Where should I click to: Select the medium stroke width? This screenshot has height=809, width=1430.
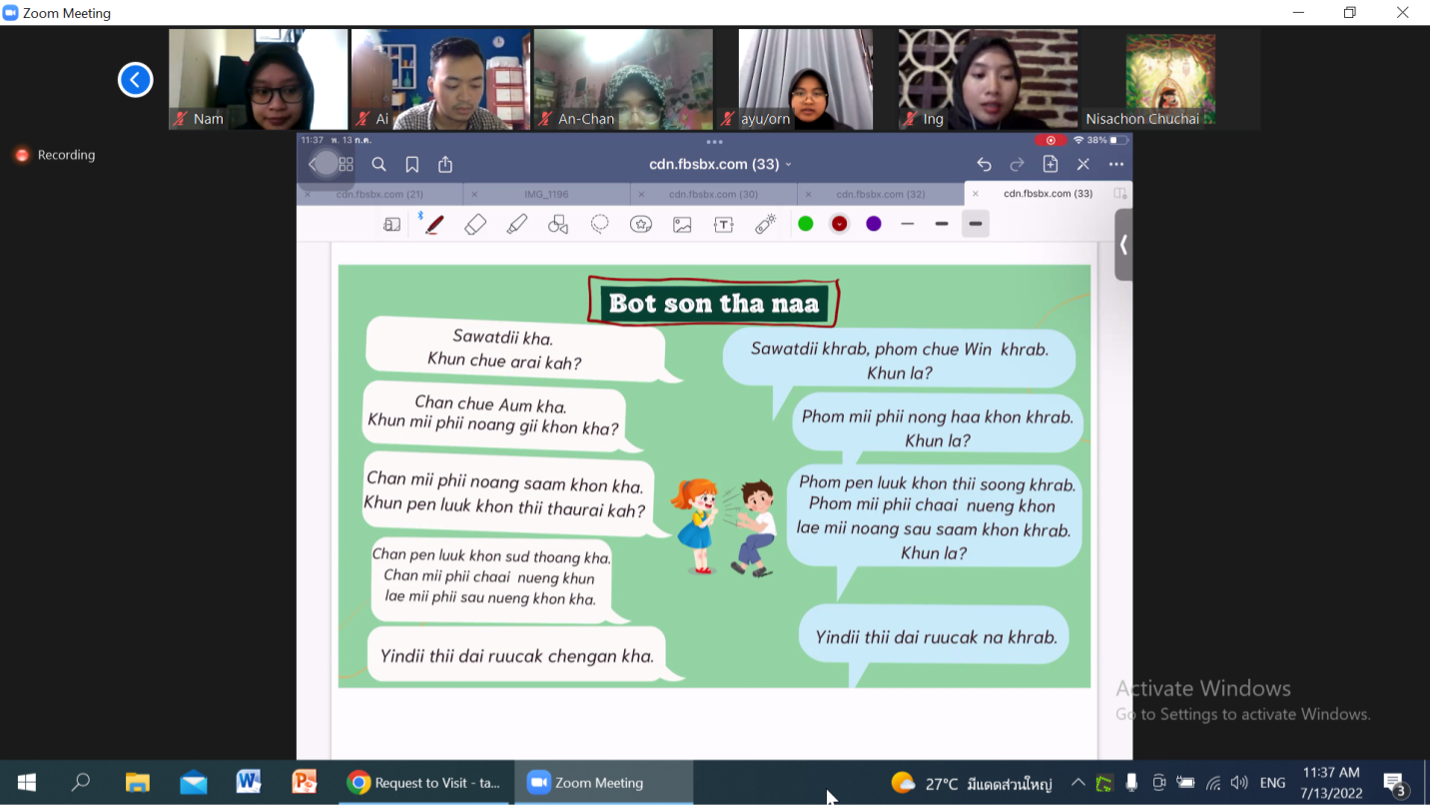coord(941,224)
